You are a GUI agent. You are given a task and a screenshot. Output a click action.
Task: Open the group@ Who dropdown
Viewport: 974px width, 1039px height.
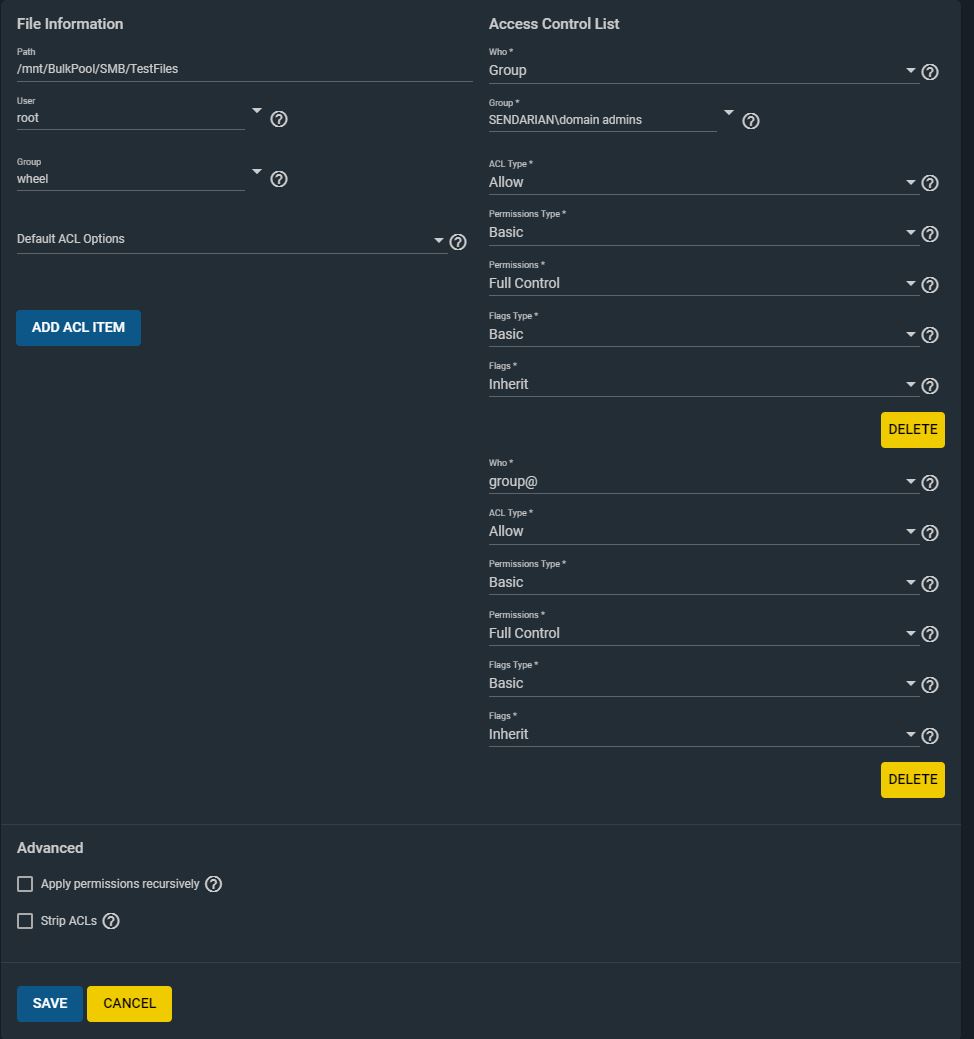tap(704, 482)
